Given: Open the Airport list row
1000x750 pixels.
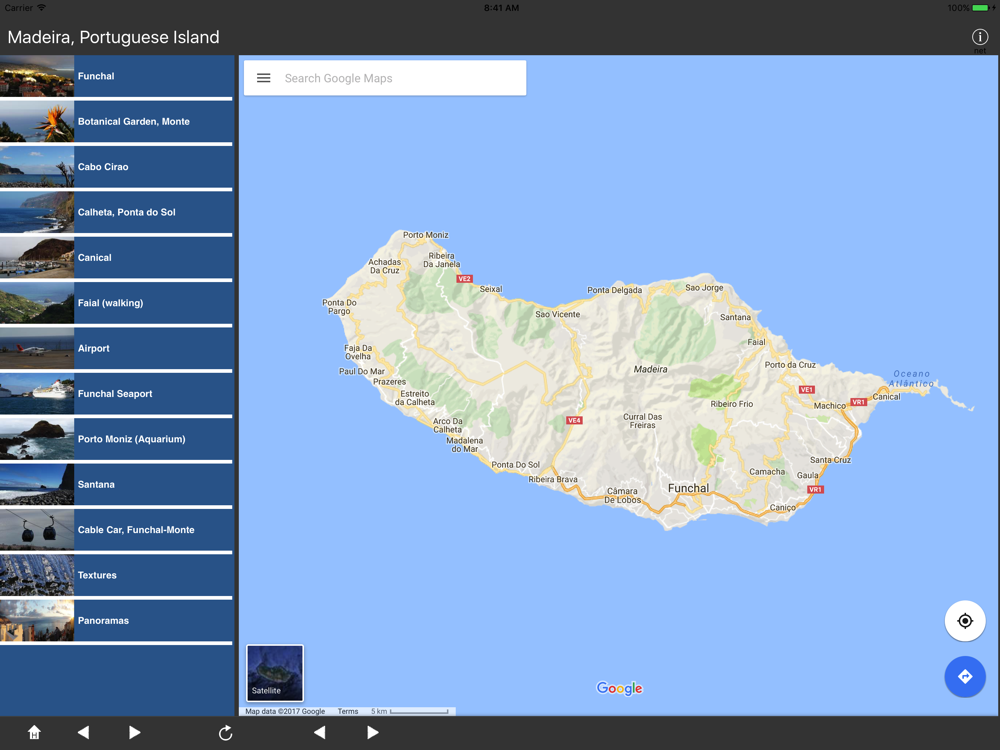Looking at the screenshot, I should tap(116, 348).
